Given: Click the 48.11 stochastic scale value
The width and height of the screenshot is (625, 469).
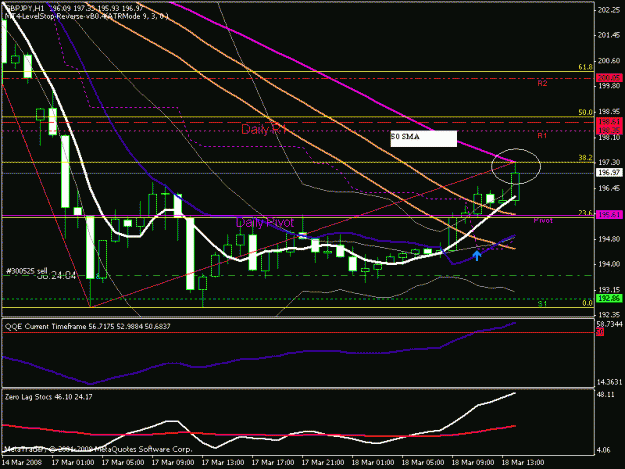Looking at the screenshot, I should click(x=606, y=394).
